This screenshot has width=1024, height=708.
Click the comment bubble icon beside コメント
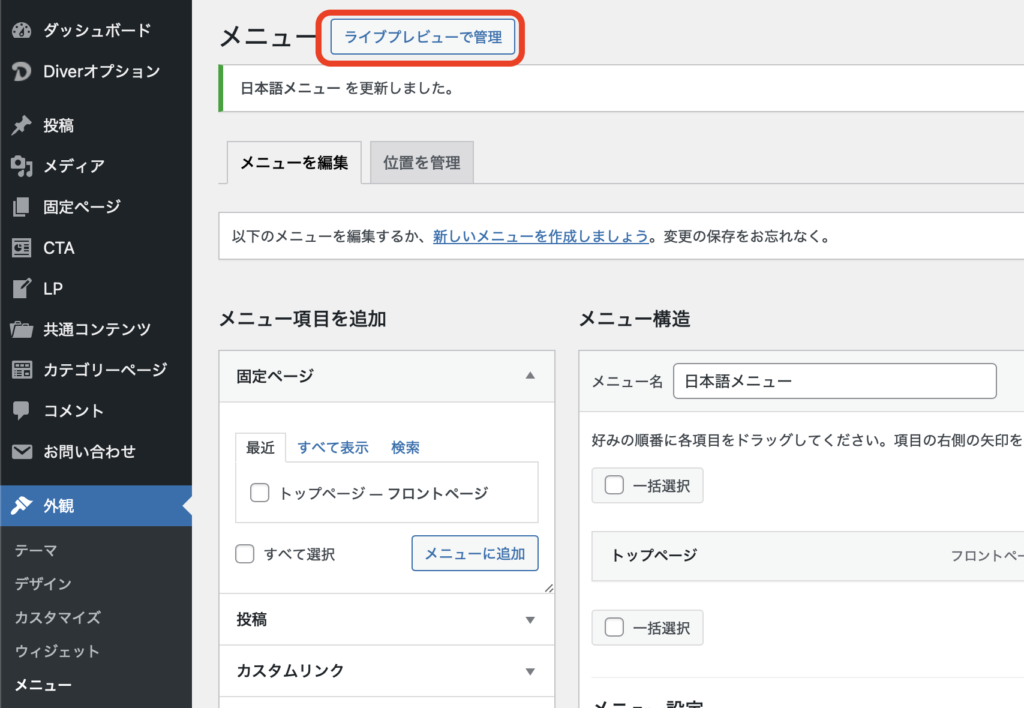(x=21, y=411)
